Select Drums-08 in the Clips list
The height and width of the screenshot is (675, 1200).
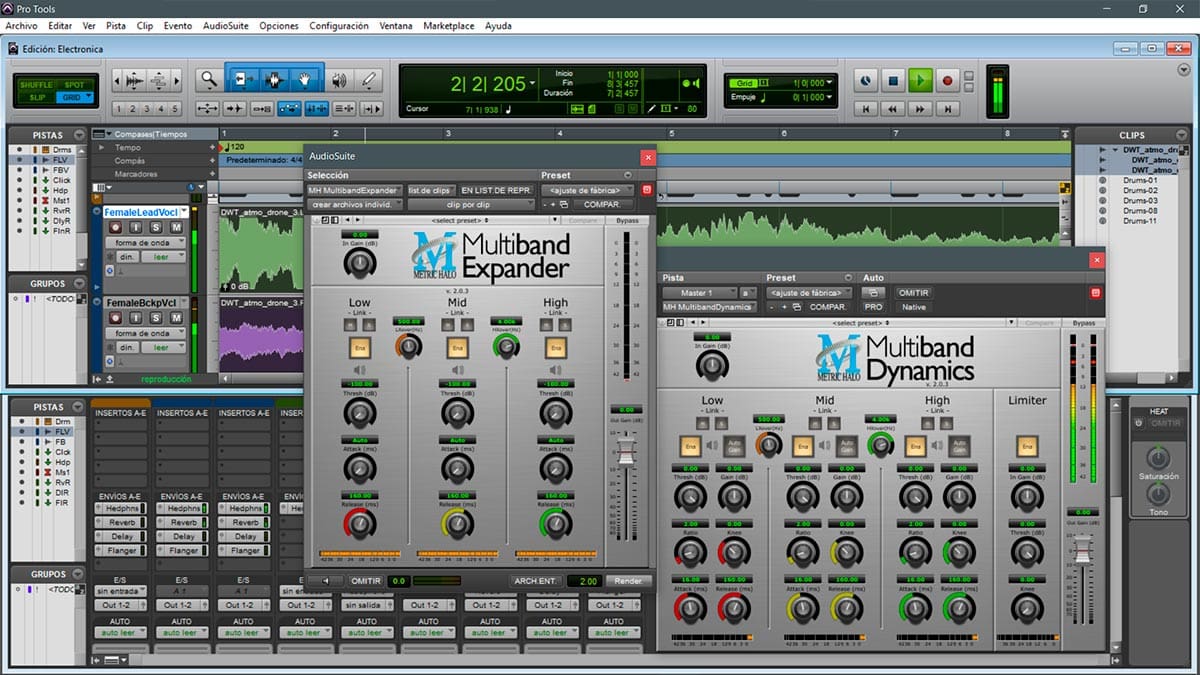(x=1139, y=211)
